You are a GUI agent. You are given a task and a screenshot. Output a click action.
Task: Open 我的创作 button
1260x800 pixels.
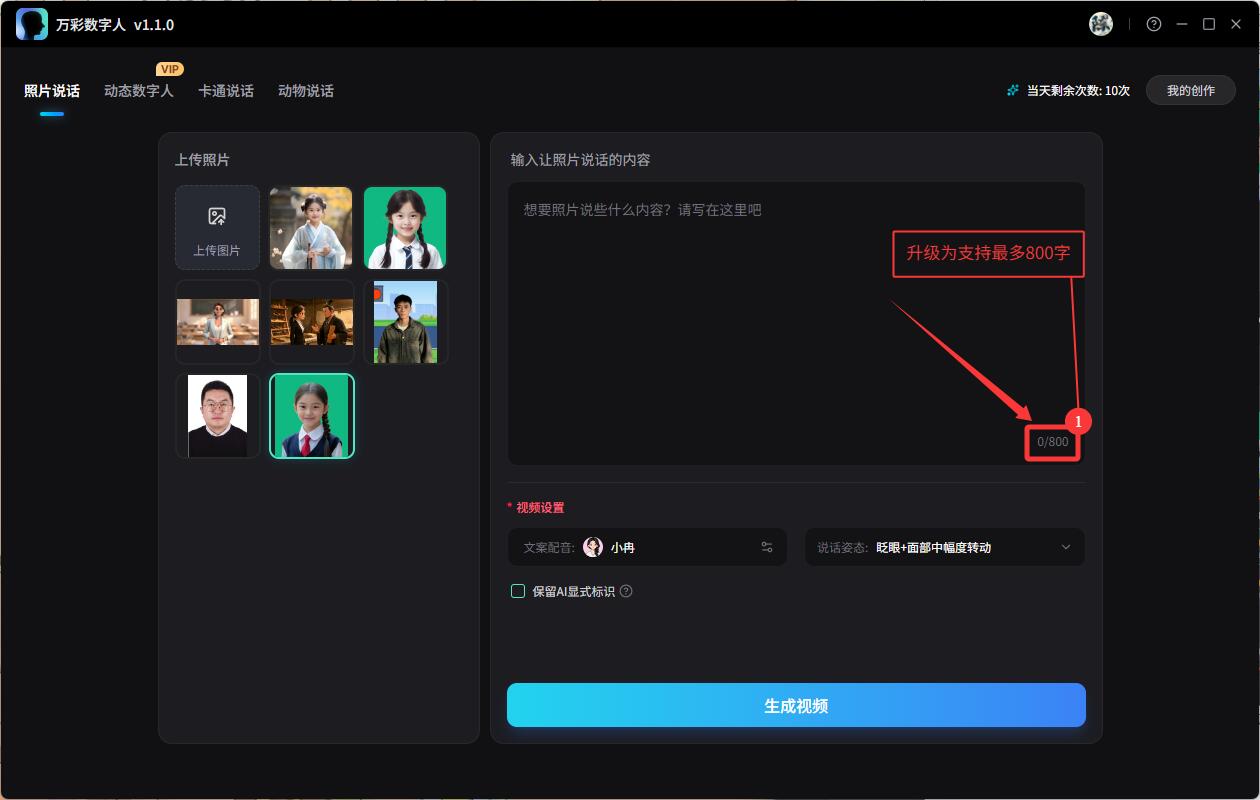(1190, 91)
